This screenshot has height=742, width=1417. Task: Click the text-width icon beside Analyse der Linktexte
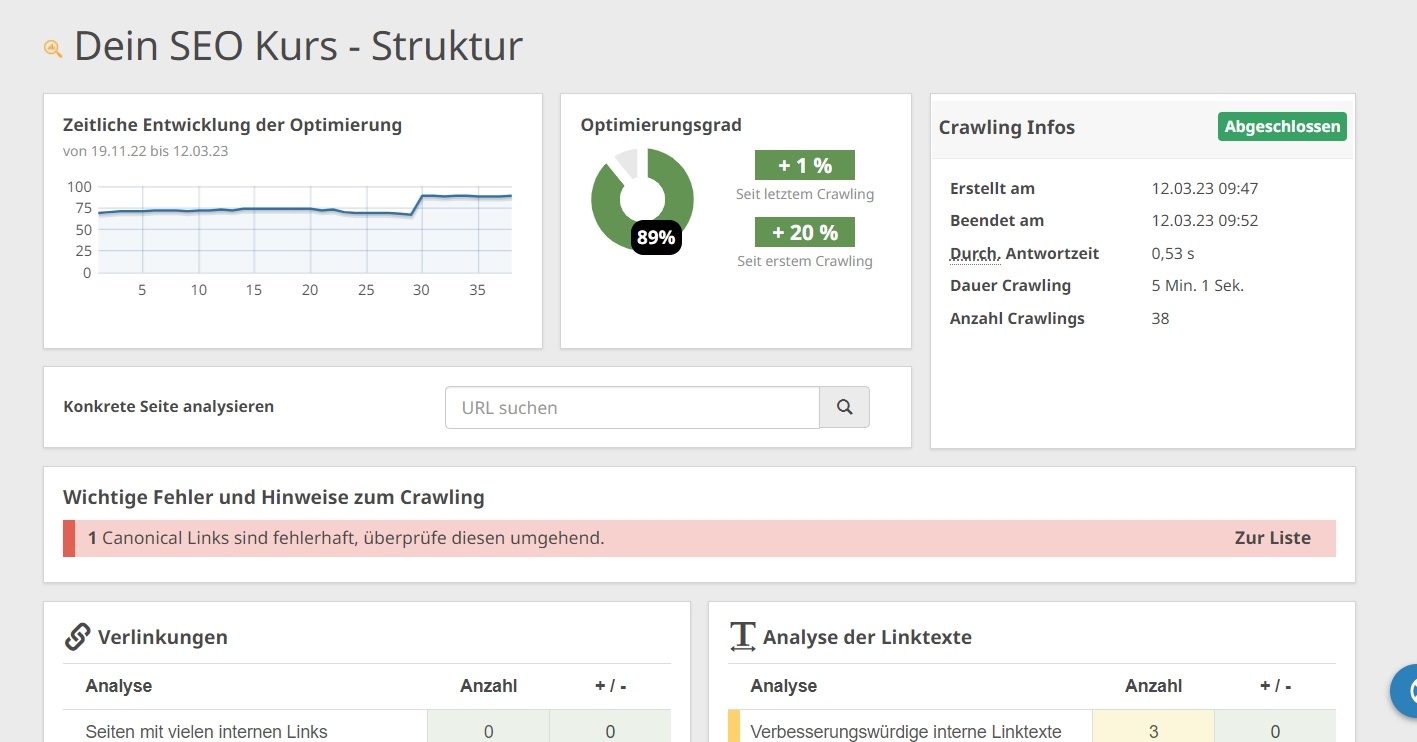click(x=742, y=637)
